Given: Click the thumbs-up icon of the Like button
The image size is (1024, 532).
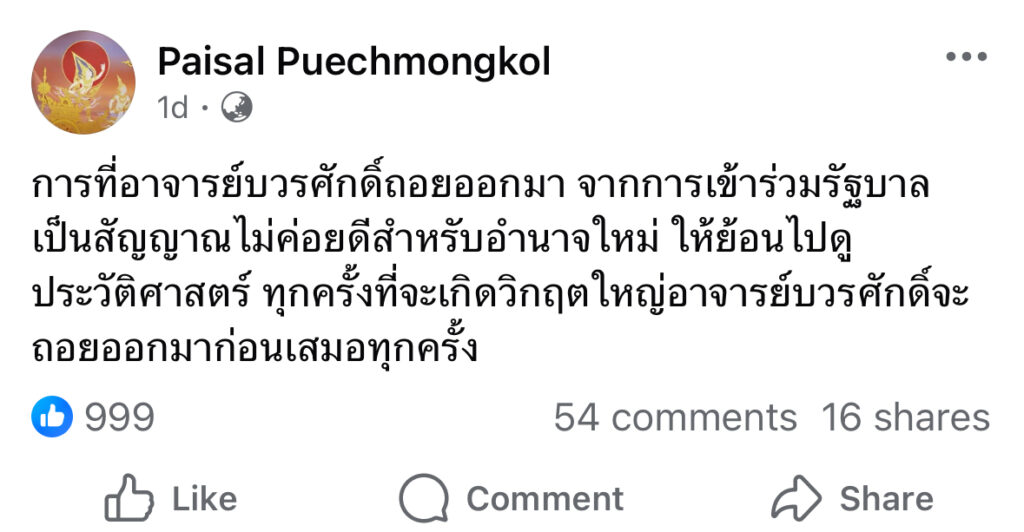Looking at the screenshot, I should coord(129,498).
